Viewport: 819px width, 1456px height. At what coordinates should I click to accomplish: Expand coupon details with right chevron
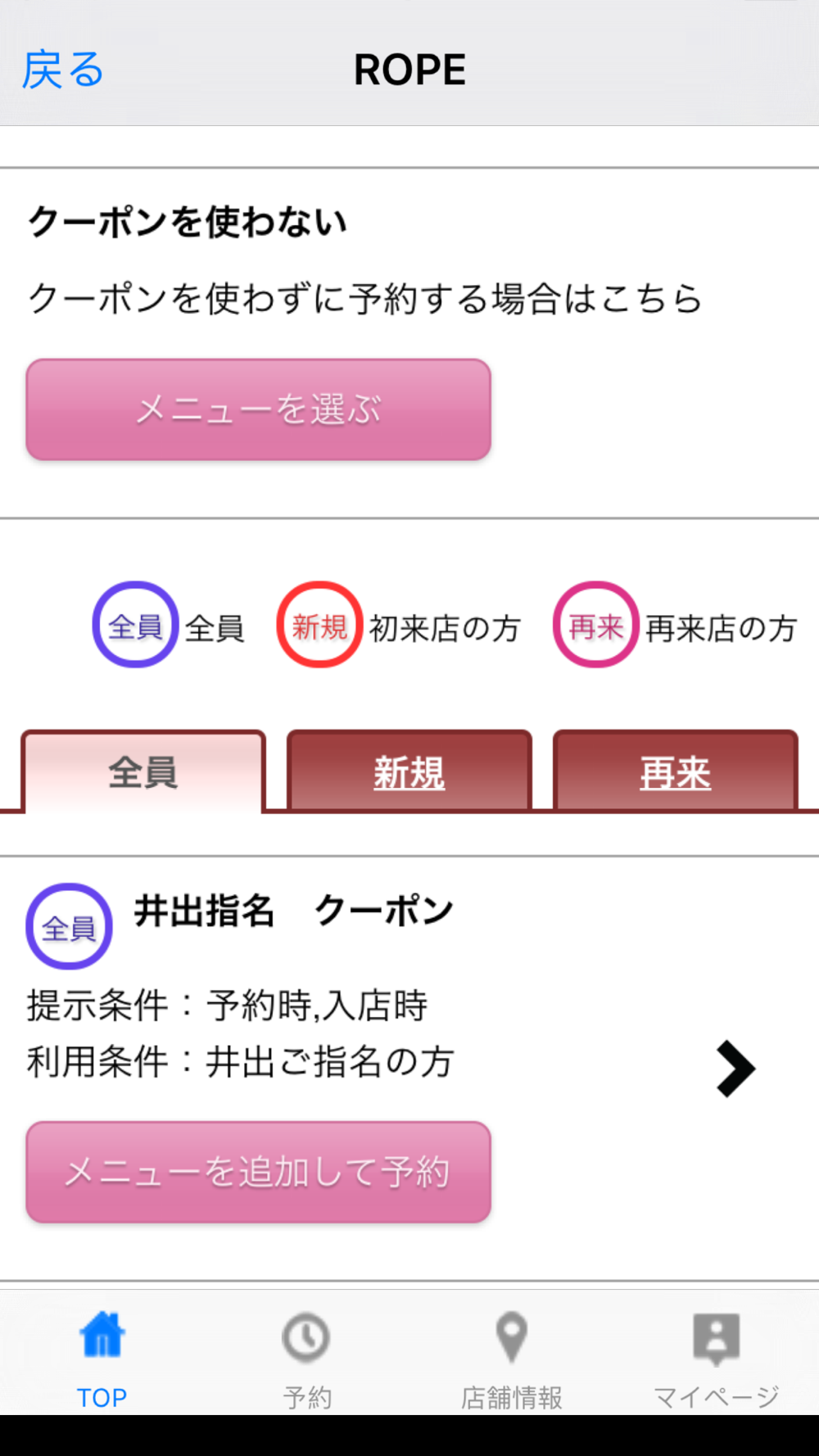tap(735, 1069)
